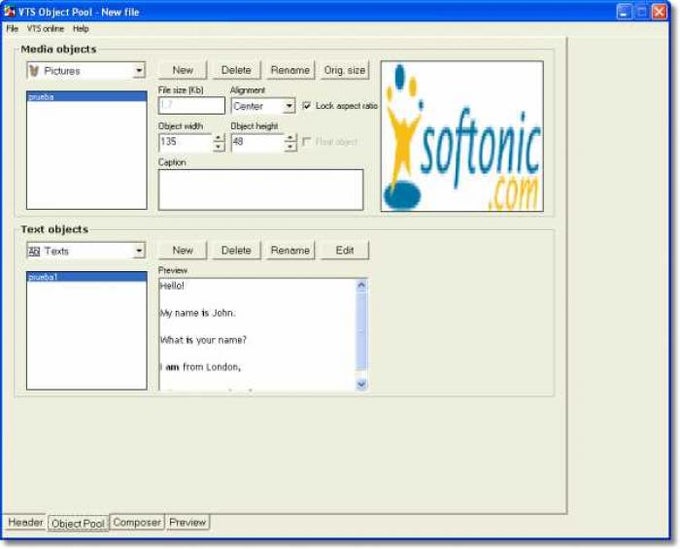Click the Edit button for text
Viewport: 680px width, 549px height.
click(x=344, y=250)
